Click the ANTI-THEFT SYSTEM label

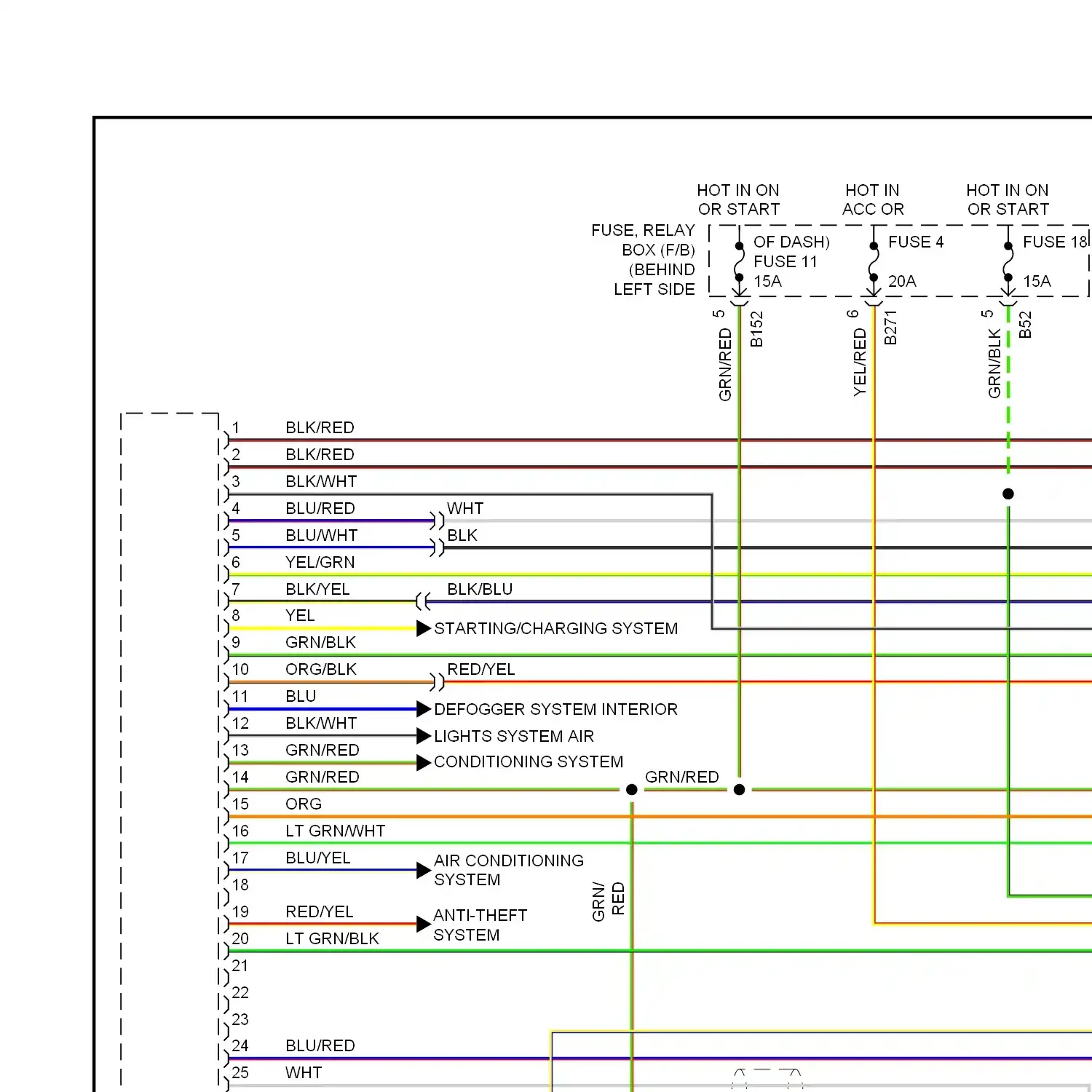(480, 925)
